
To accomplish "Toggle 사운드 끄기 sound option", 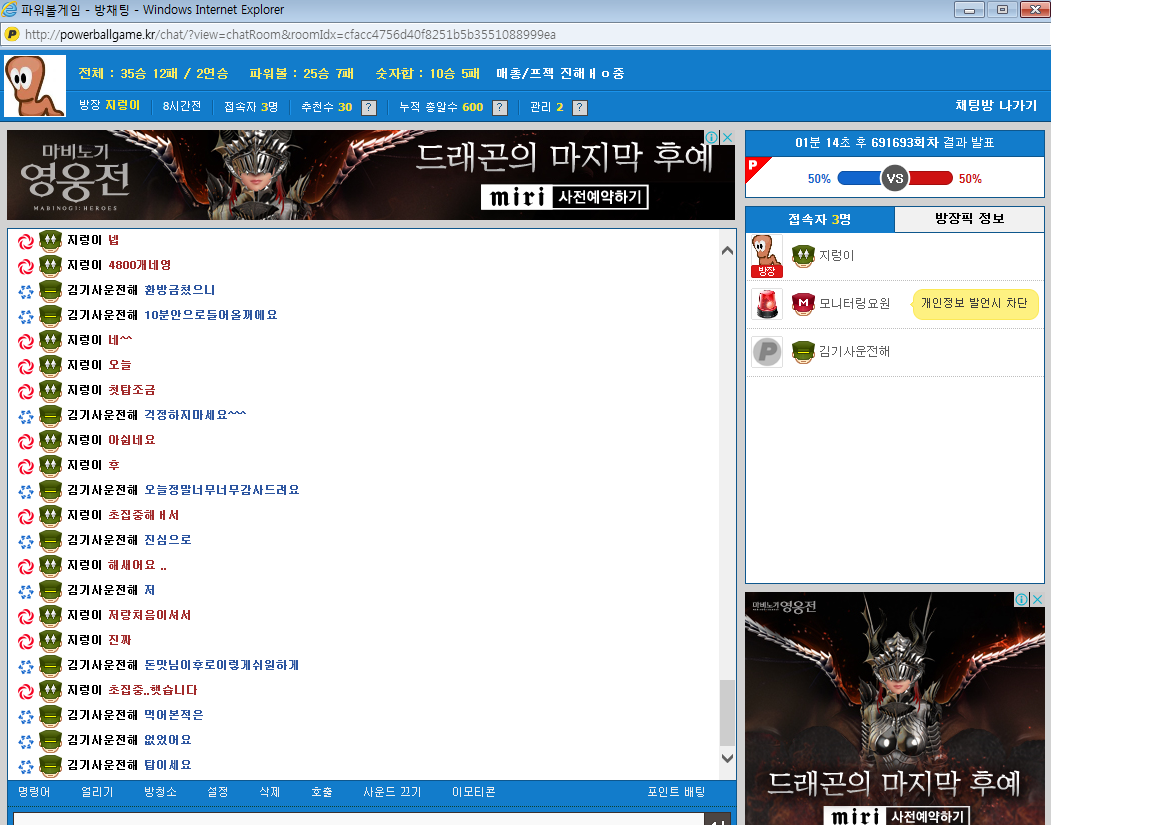I will click(x=392, y=792).
